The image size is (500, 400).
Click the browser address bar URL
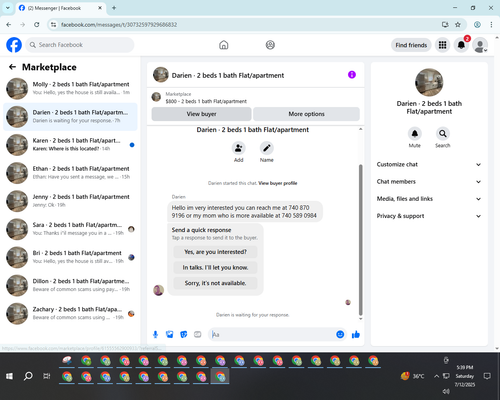119,24
